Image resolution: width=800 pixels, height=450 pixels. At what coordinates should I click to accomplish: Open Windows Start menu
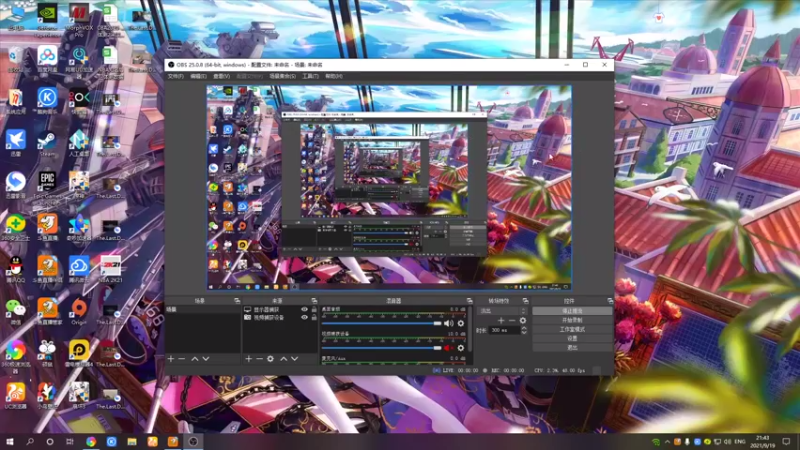tap(10, 441)
